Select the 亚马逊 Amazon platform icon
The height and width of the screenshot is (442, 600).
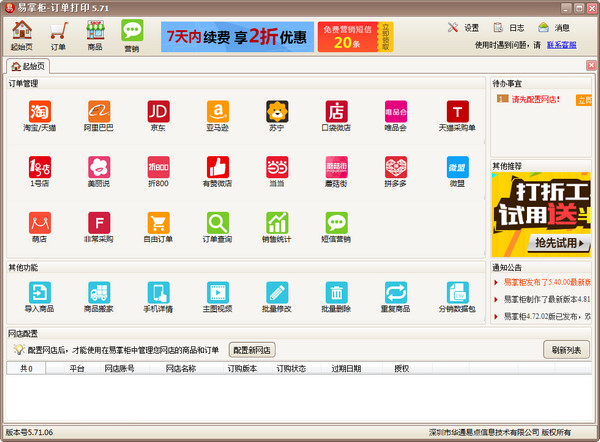pyautogui.click(x=218, y=111)
